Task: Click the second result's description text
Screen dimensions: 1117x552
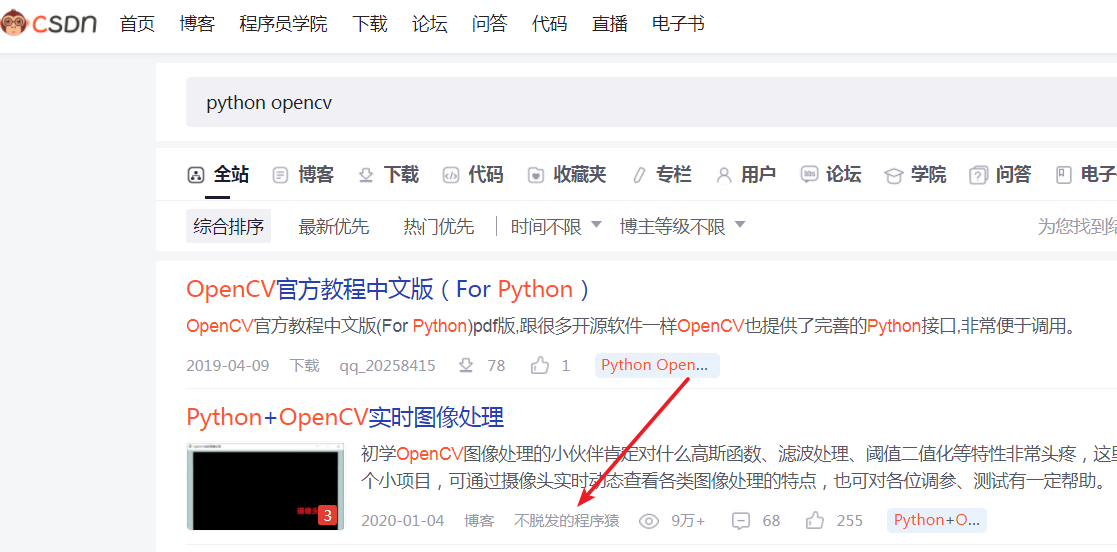Action: pyautogui.click(x=739, y=467)
